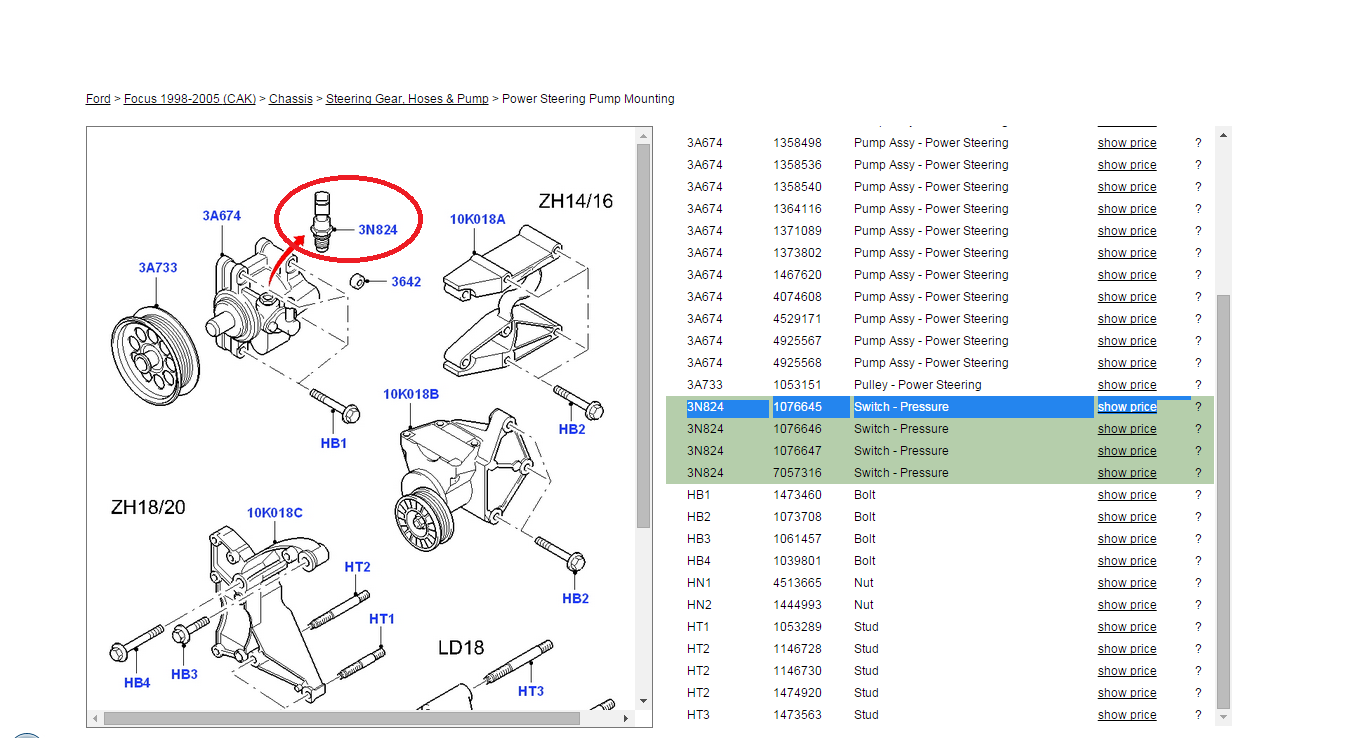The height and width of the screenshot is (738, 1366).
Task: Navigate to the Chassis breadcrumb
Action: pos(291,99)
